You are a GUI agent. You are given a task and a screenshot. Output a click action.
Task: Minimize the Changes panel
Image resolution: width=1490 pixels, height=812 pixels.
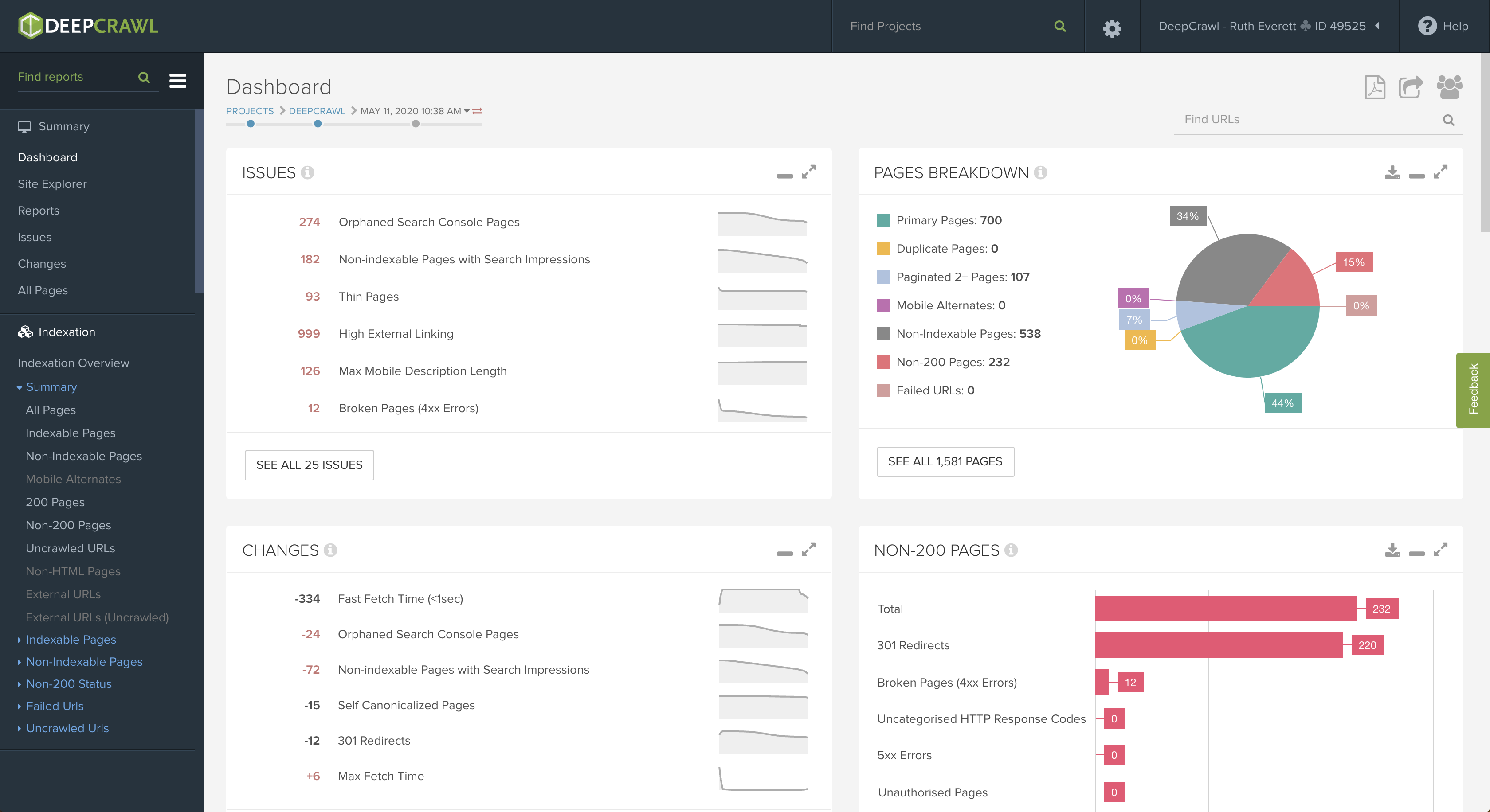pos(784,553)
